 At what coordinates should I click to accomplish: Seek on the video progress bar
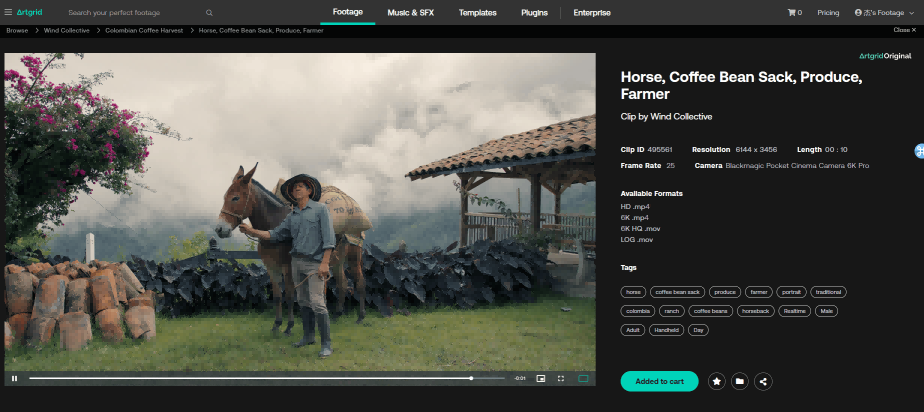click(x=250, y=378)
